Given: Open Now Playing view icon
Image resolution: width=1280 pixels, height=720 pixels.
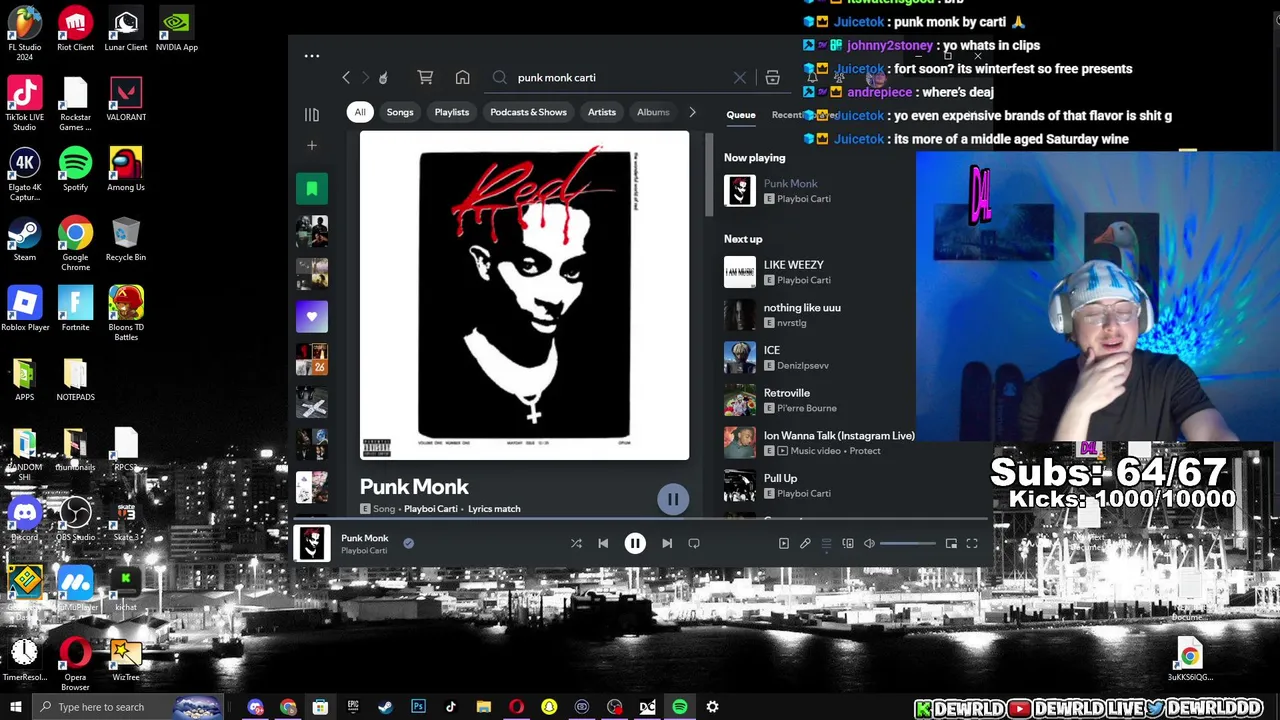Looking at the screenshot, I should point(784,543).
